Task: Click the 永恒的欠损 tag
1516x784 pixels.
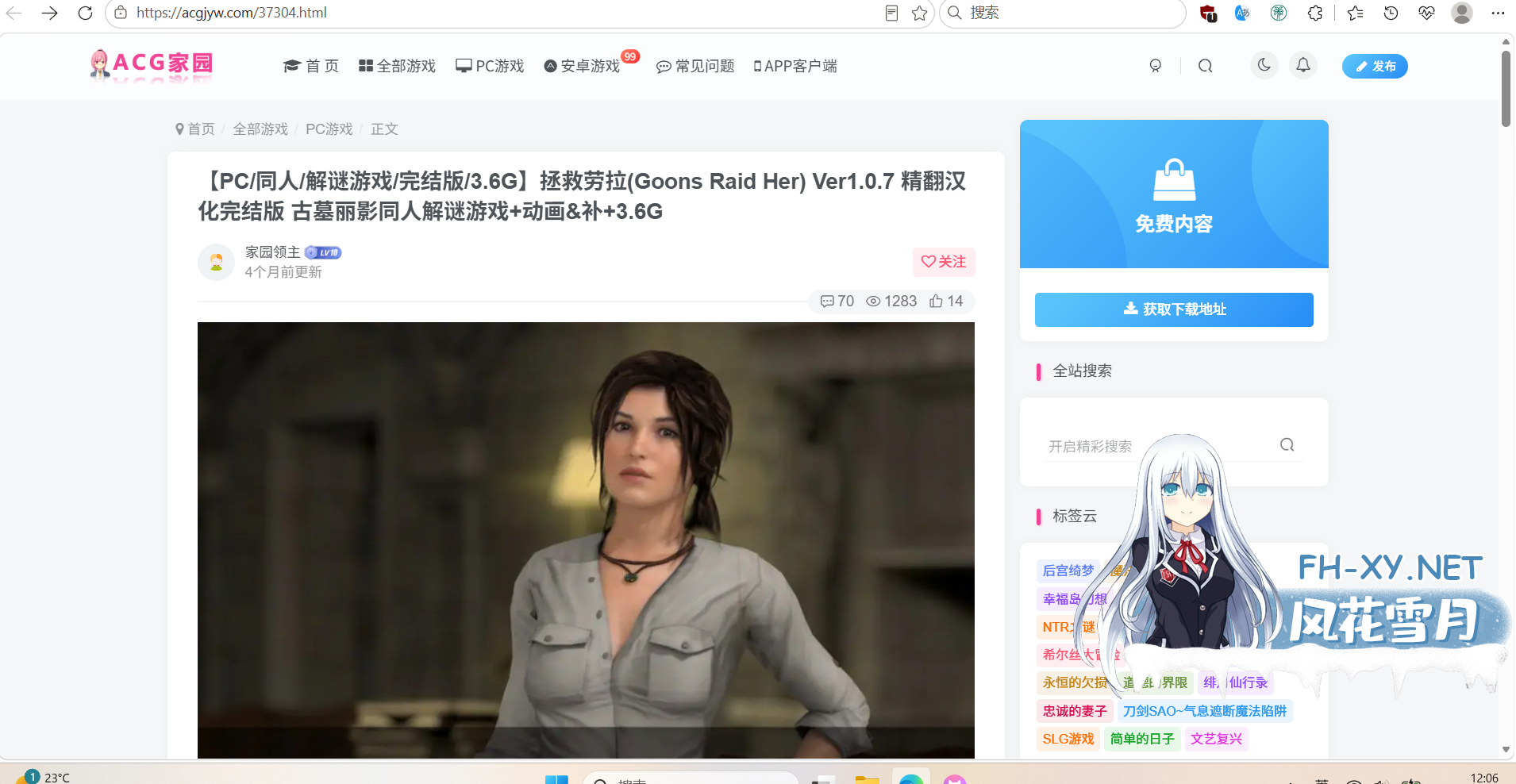Action: [1075, 682]
